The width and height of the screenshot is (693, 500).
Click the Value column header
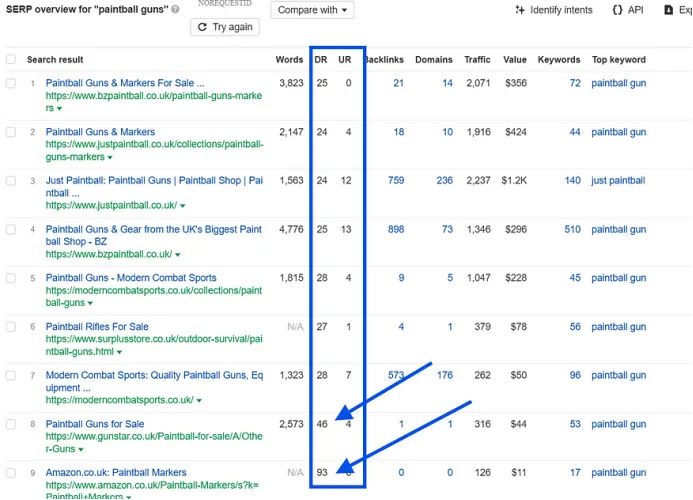point(515,60)
